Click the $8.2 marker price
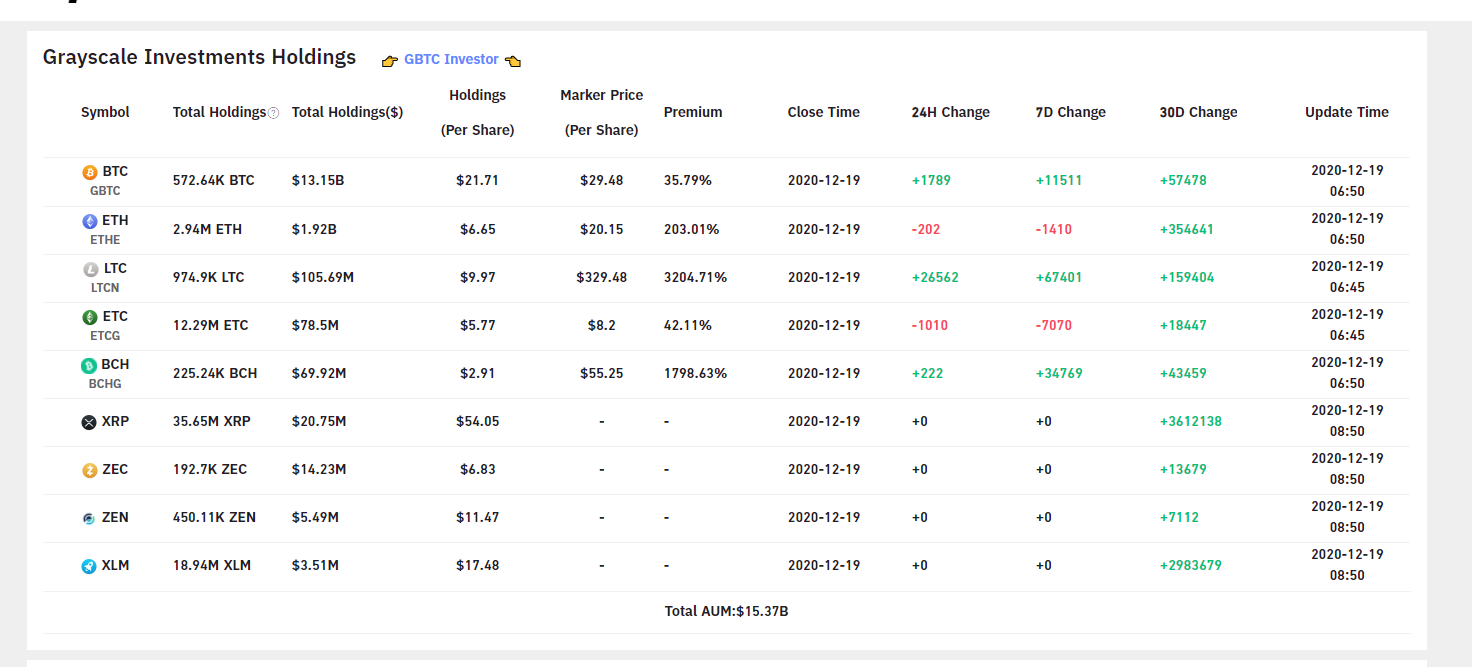Viewport: 1472px width, 667px height. tap(601, 325)
